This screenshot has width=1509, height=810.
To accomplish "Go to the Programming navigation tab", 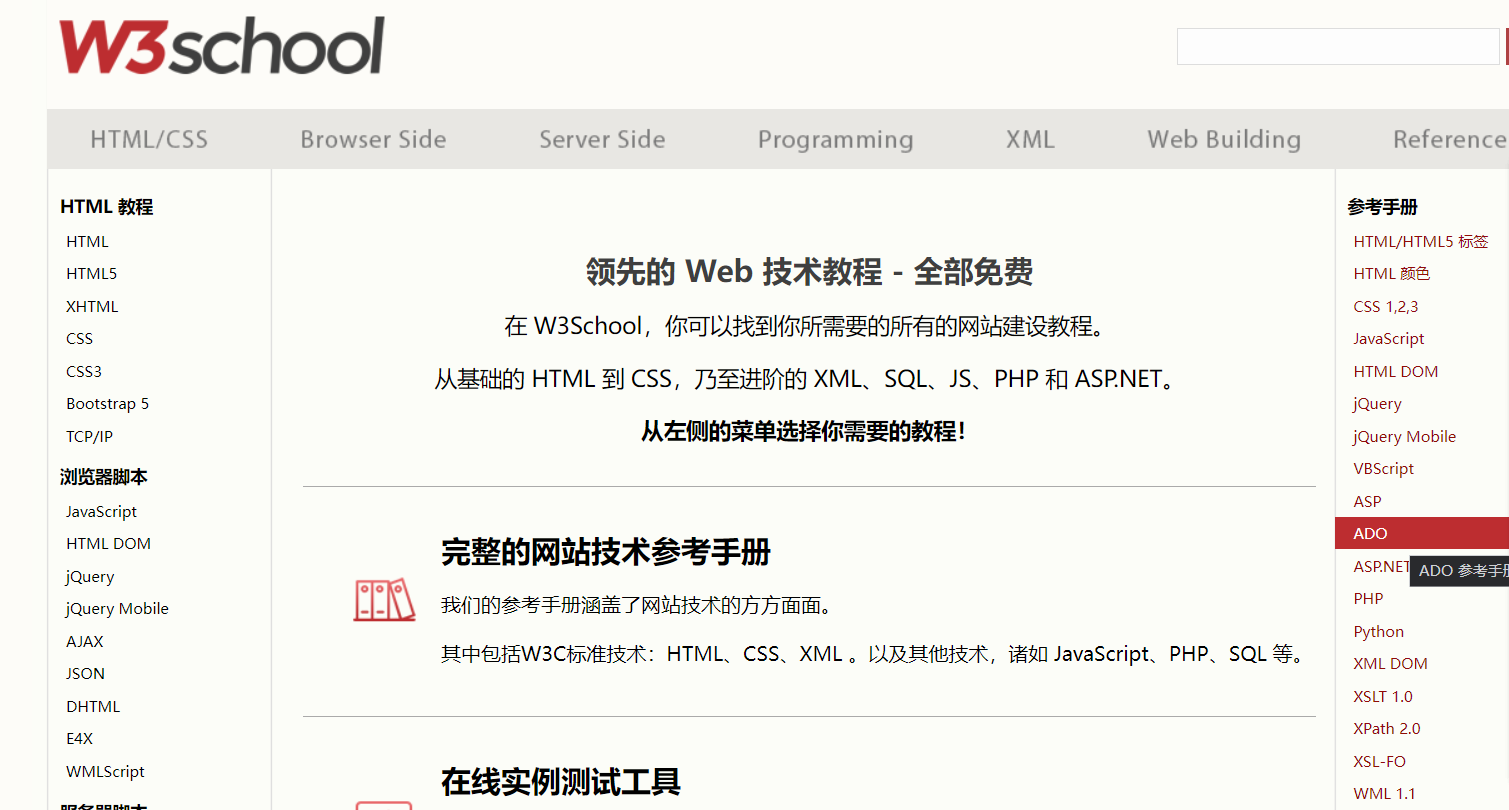I will coord(835,140).
